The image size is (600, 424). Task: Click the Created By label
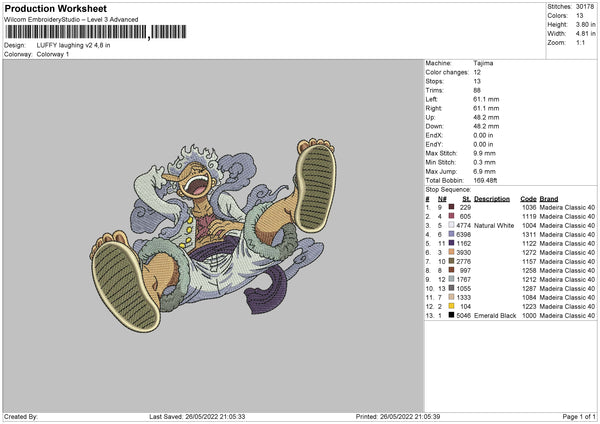coord(21,417)
